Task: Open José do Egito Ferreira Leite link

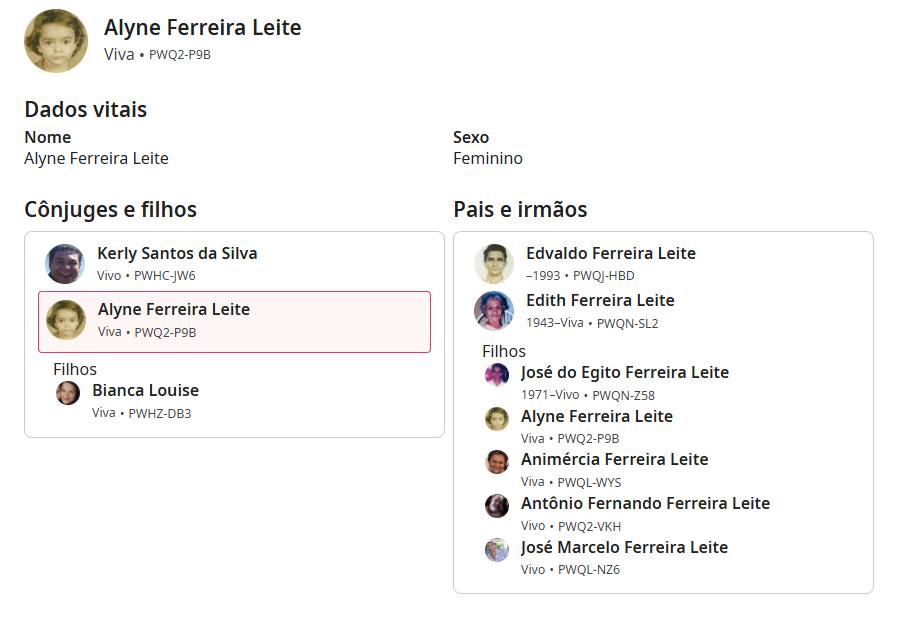Action: pyautogui.click(x=624, y=373)
